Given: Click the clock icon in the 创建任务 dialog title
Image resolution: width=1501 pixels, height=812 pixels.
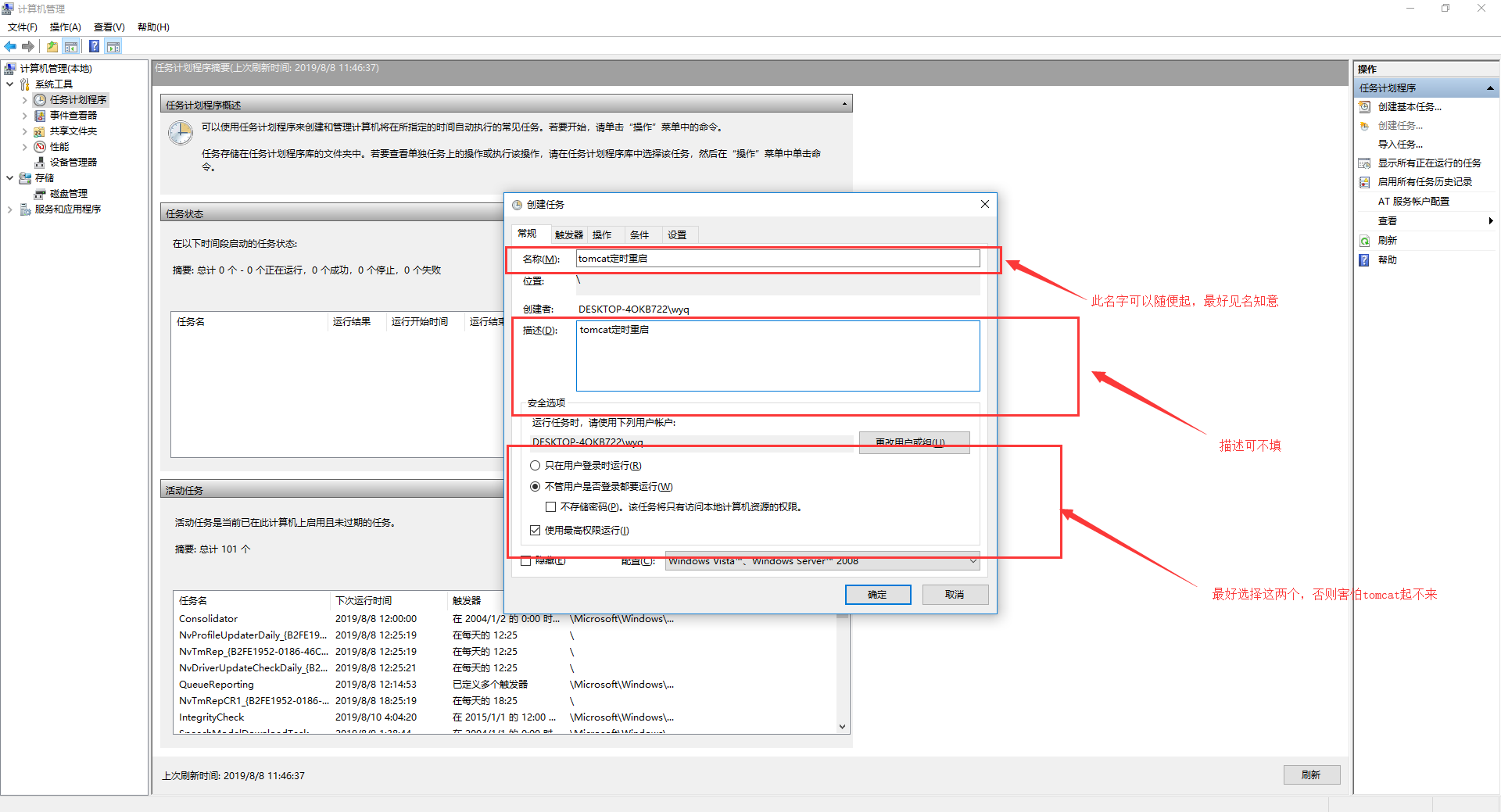Looking at the screenshot, I should [x=517, y=205].
